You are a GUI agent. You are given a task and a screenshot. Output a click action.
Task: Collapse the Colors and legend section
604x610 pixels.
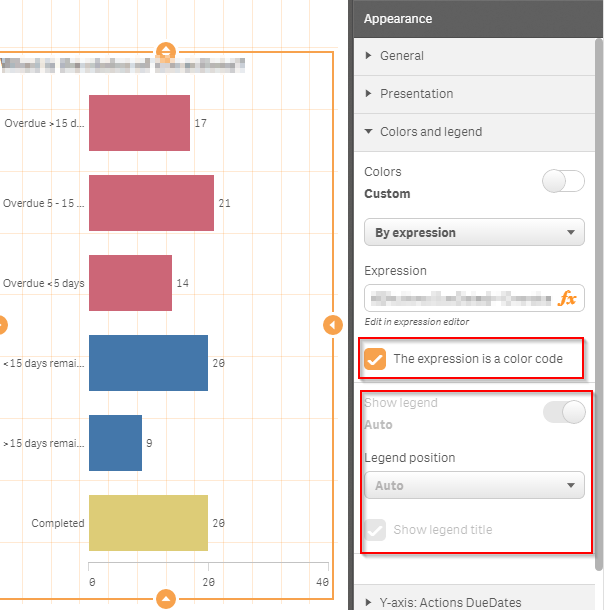tap(430, 132)
